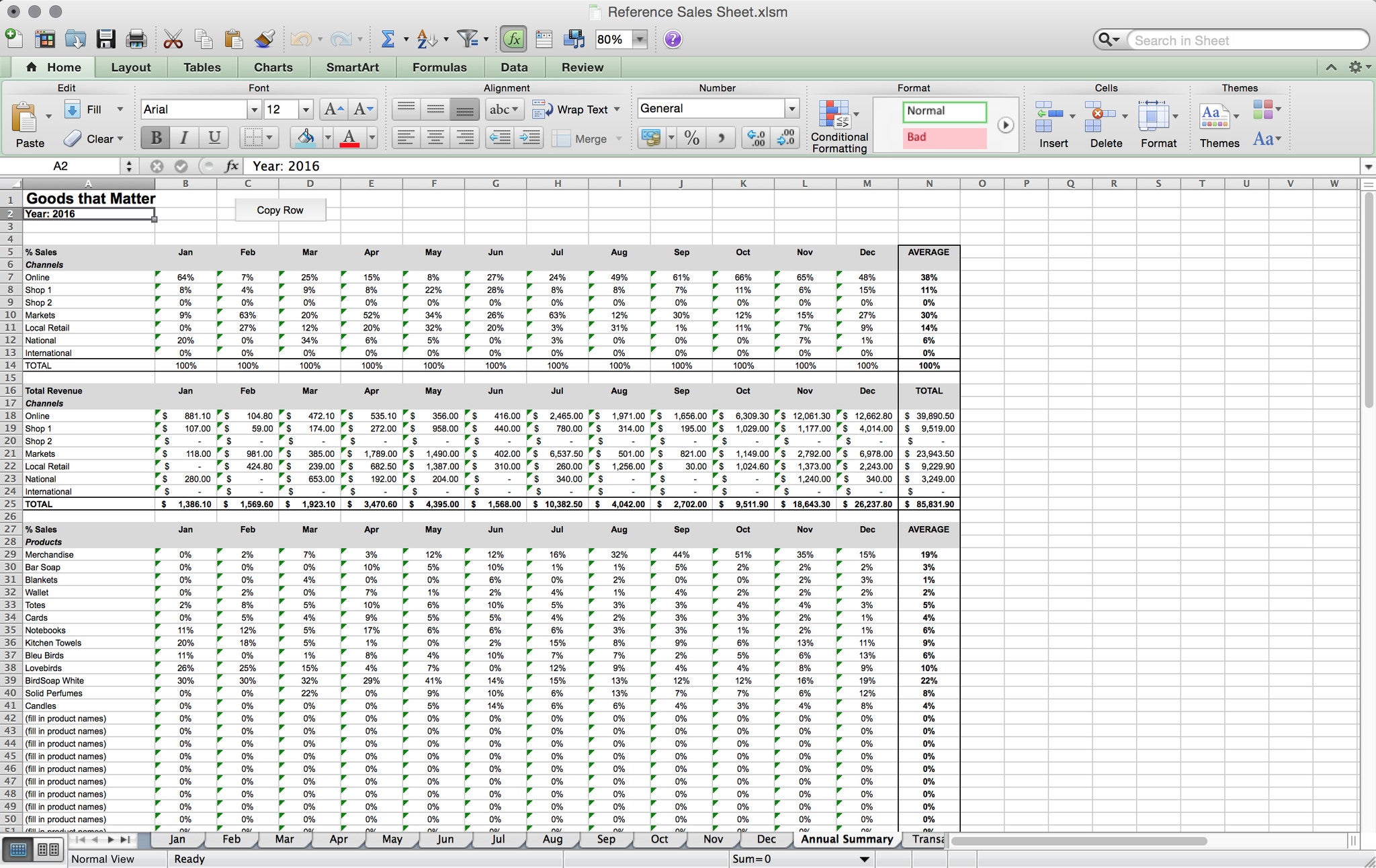Viewport: 1376px width, 868px height.
Task: Toggle align text left
Action: point(405,138)
